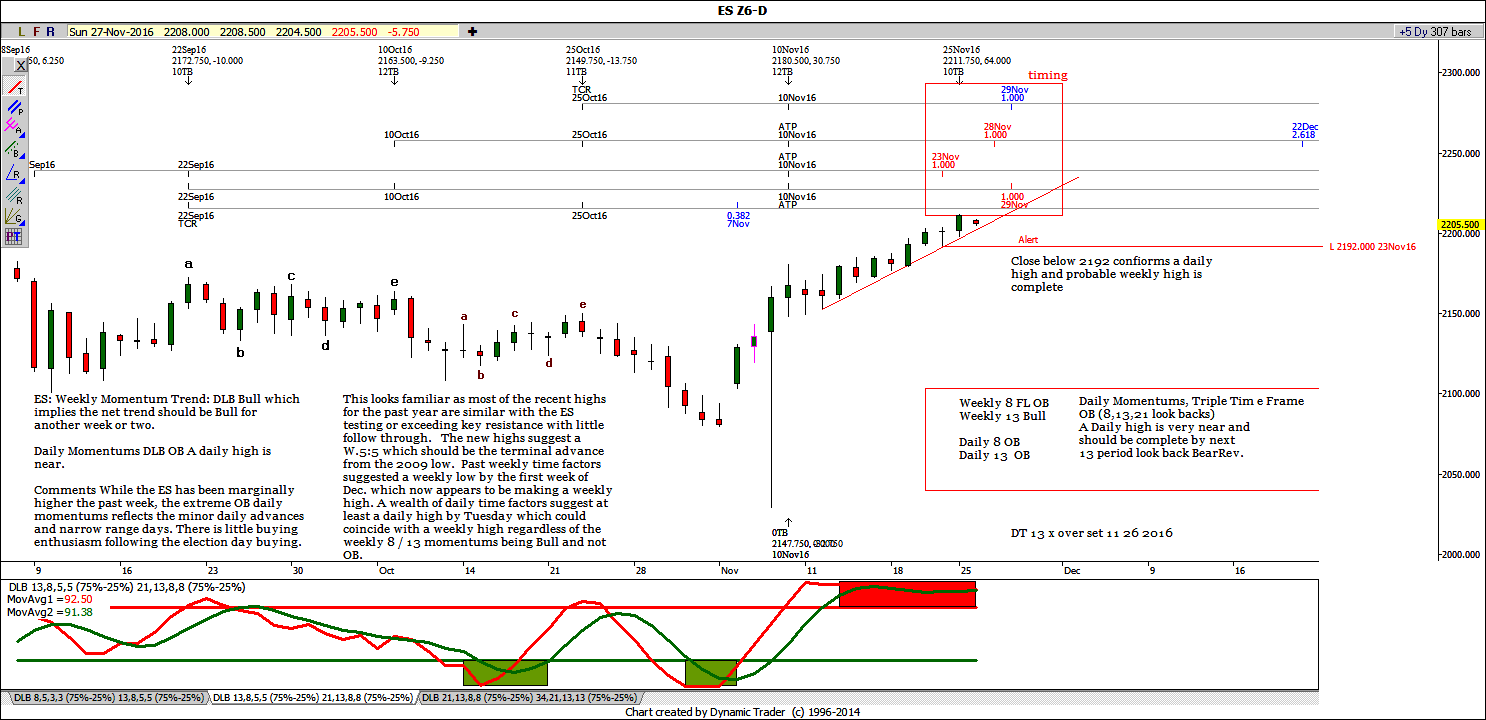Click the 'Close below 2192' annotation text
Image resolution: width=1486 pixels, height=720 pixels.
click(1111, 274)
